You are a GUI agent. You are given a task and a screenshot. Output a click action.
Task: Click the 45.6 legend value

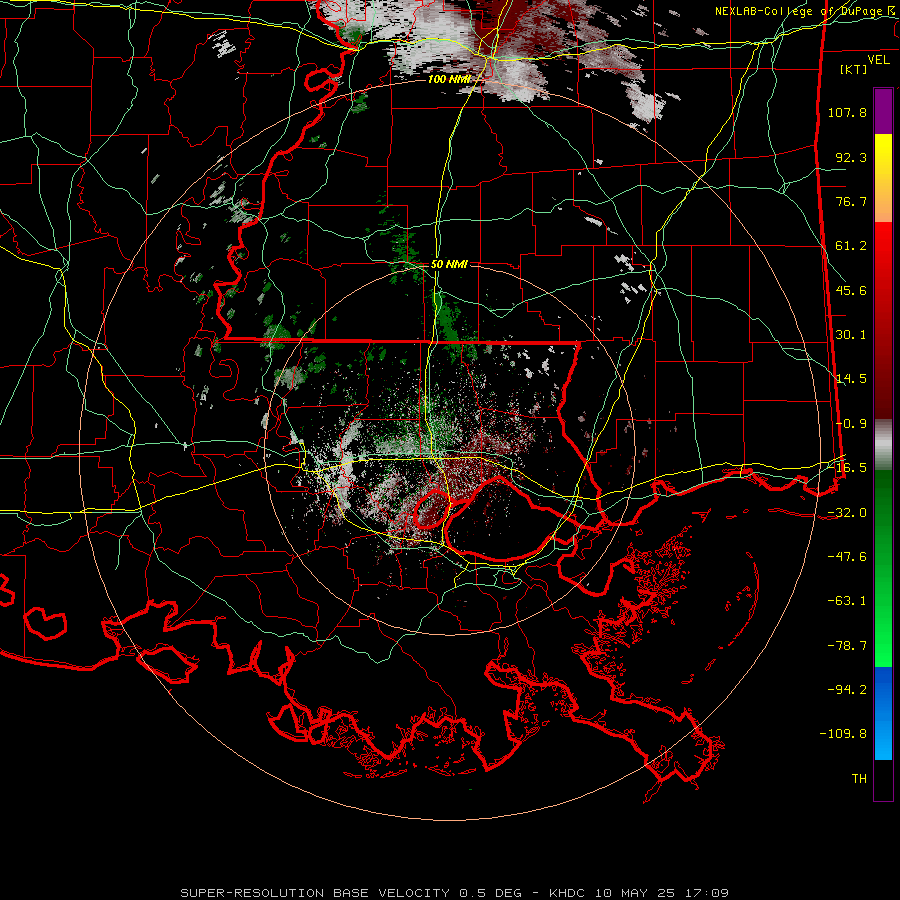click(851, 290)
